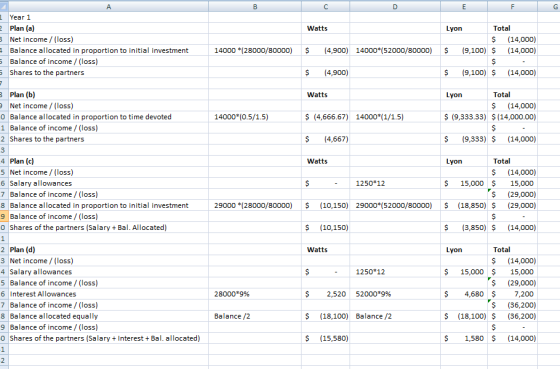Select column F header
The height and width of the screenshot is (369, 560).
click(x=512, y=6)
